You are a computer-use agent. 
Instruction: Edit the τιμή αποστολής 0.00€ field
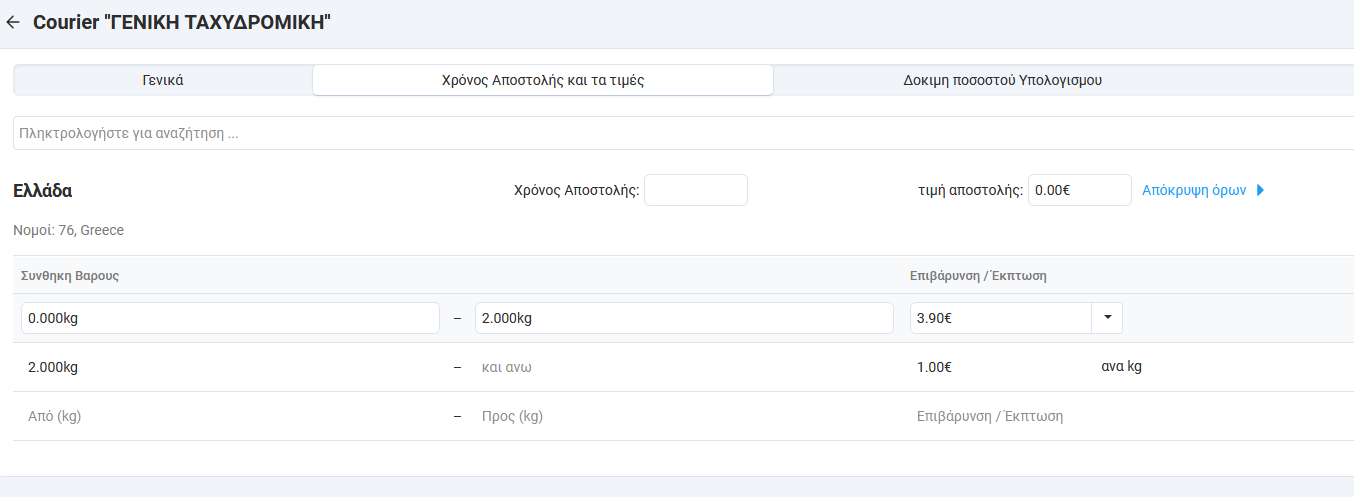(1080, 190)
